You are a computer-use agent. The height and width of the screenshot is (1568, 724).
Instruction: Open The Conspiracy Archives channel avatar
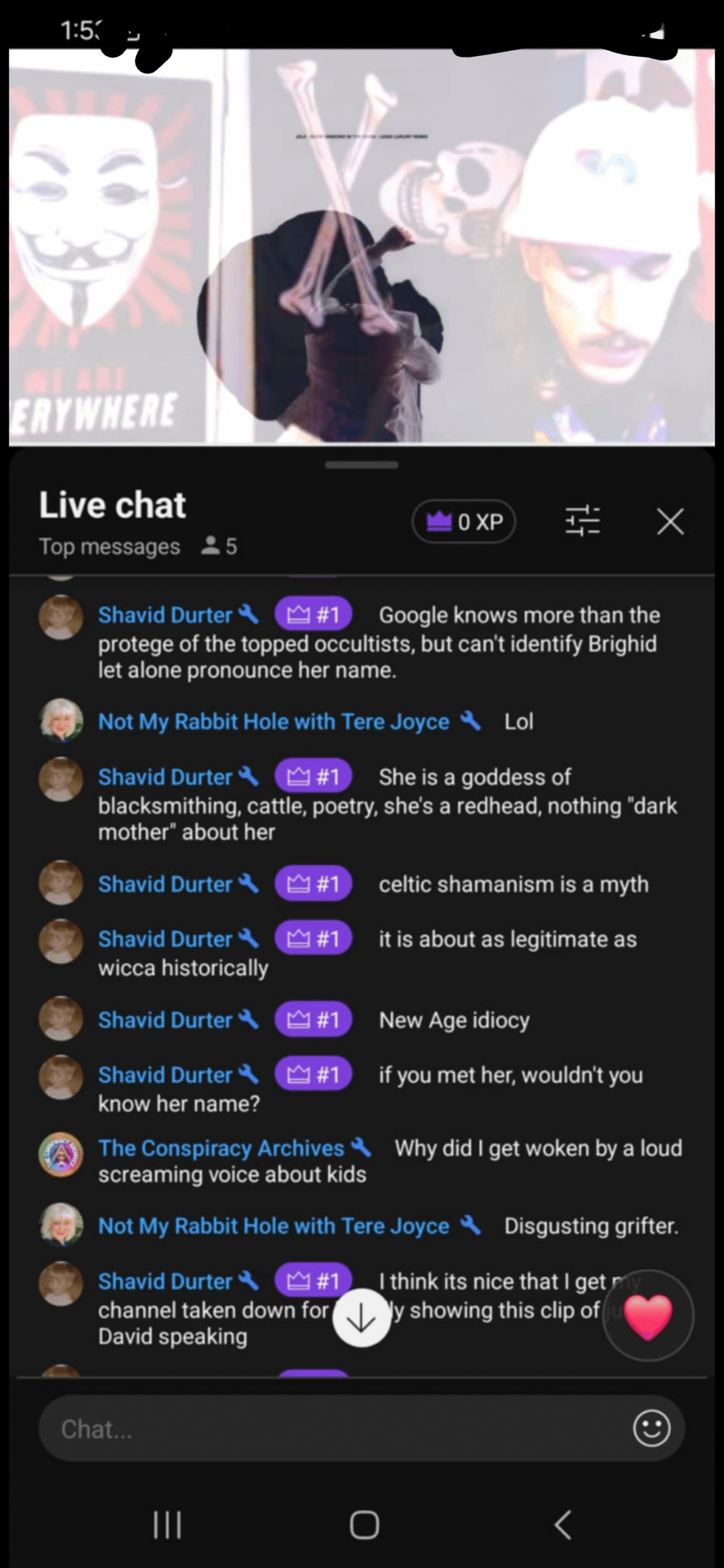click(x=61, y=1155)
